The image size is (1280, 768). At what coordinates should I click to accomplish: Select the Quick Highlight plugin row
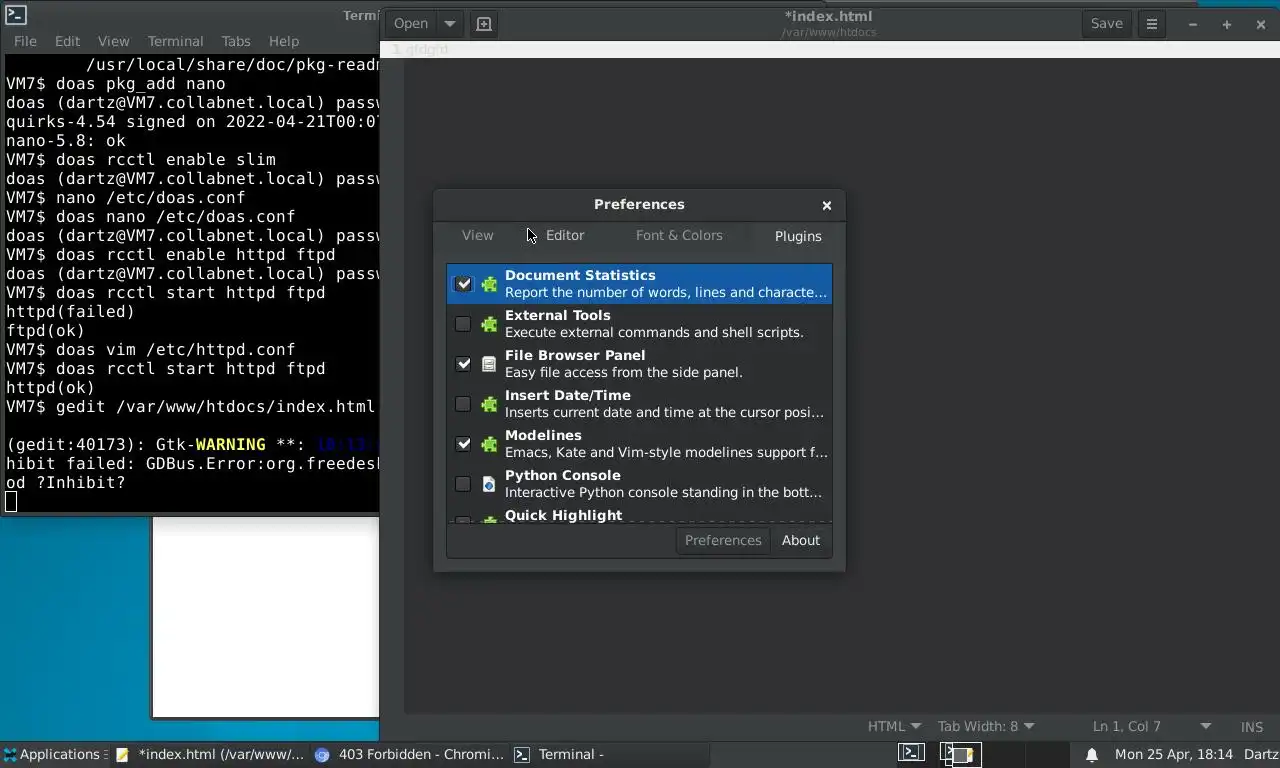639,515
